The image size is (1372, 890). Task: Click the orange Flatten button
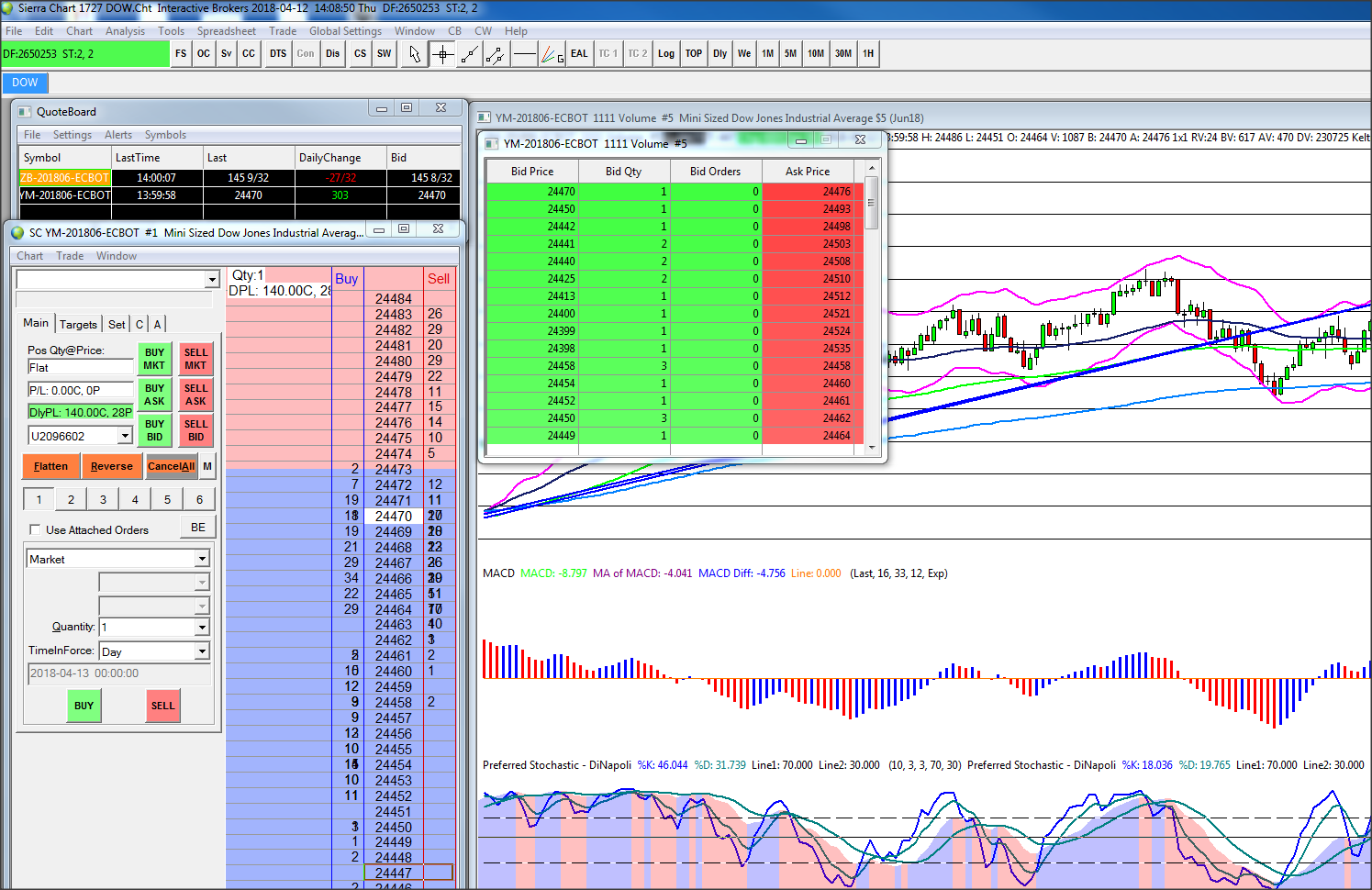(50, 466)
